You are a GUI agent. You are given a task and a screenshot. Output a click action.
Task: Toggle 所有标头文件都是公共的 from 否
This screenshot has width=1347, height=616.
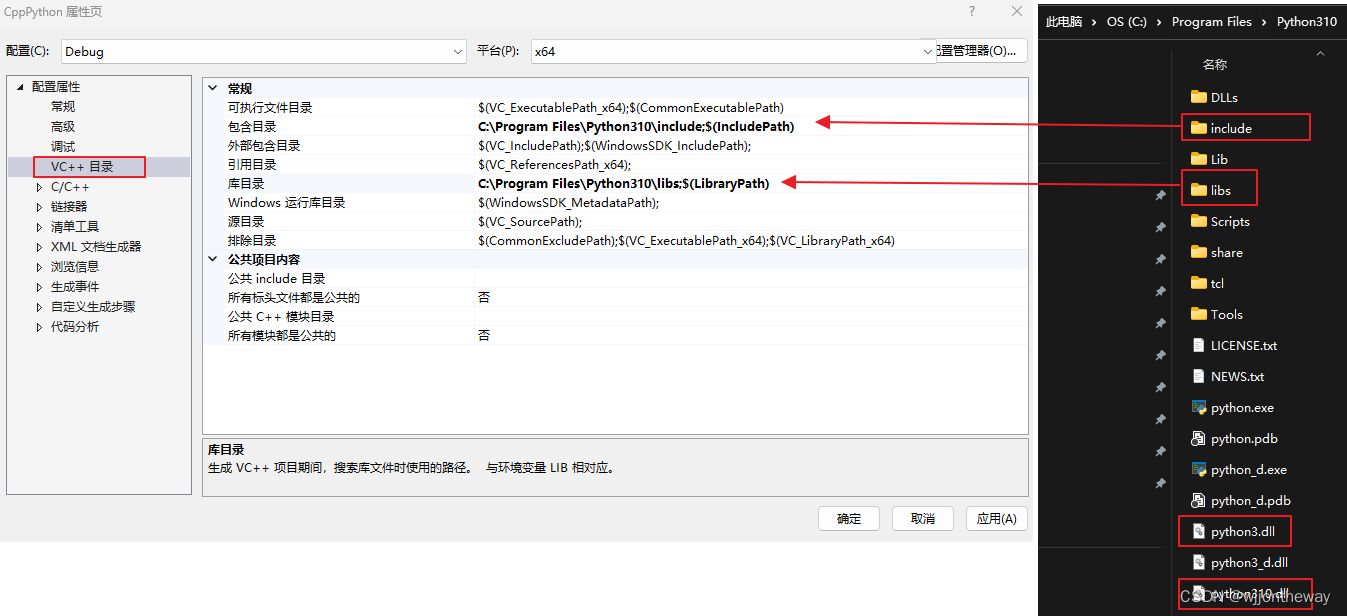[484, 297]
